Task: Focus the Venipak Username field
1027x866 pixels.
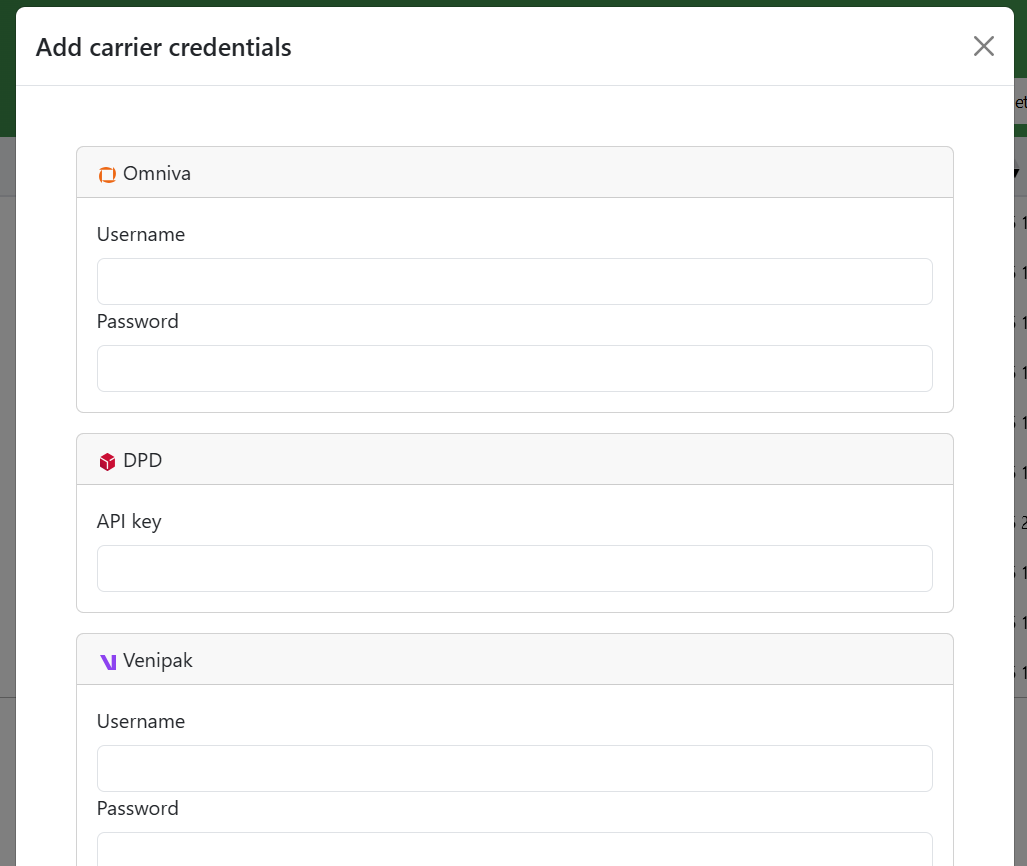Action: pyautogui.click(x=515, y=768)
